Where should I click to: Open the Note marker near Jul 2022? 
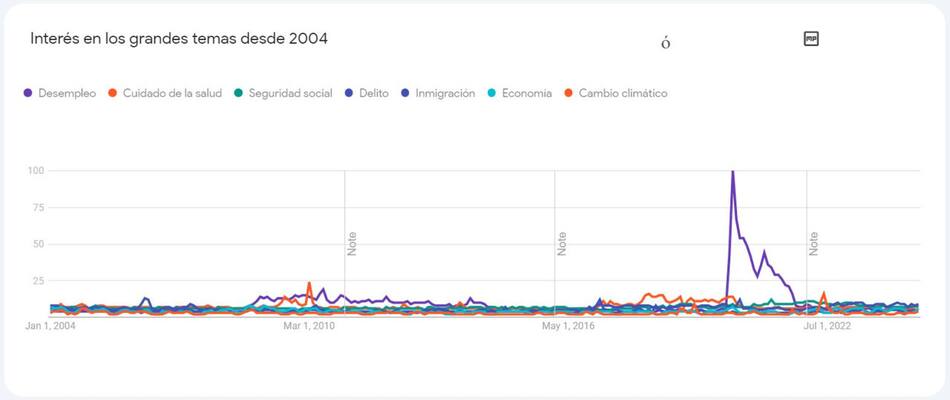click(x=814, y=243)
